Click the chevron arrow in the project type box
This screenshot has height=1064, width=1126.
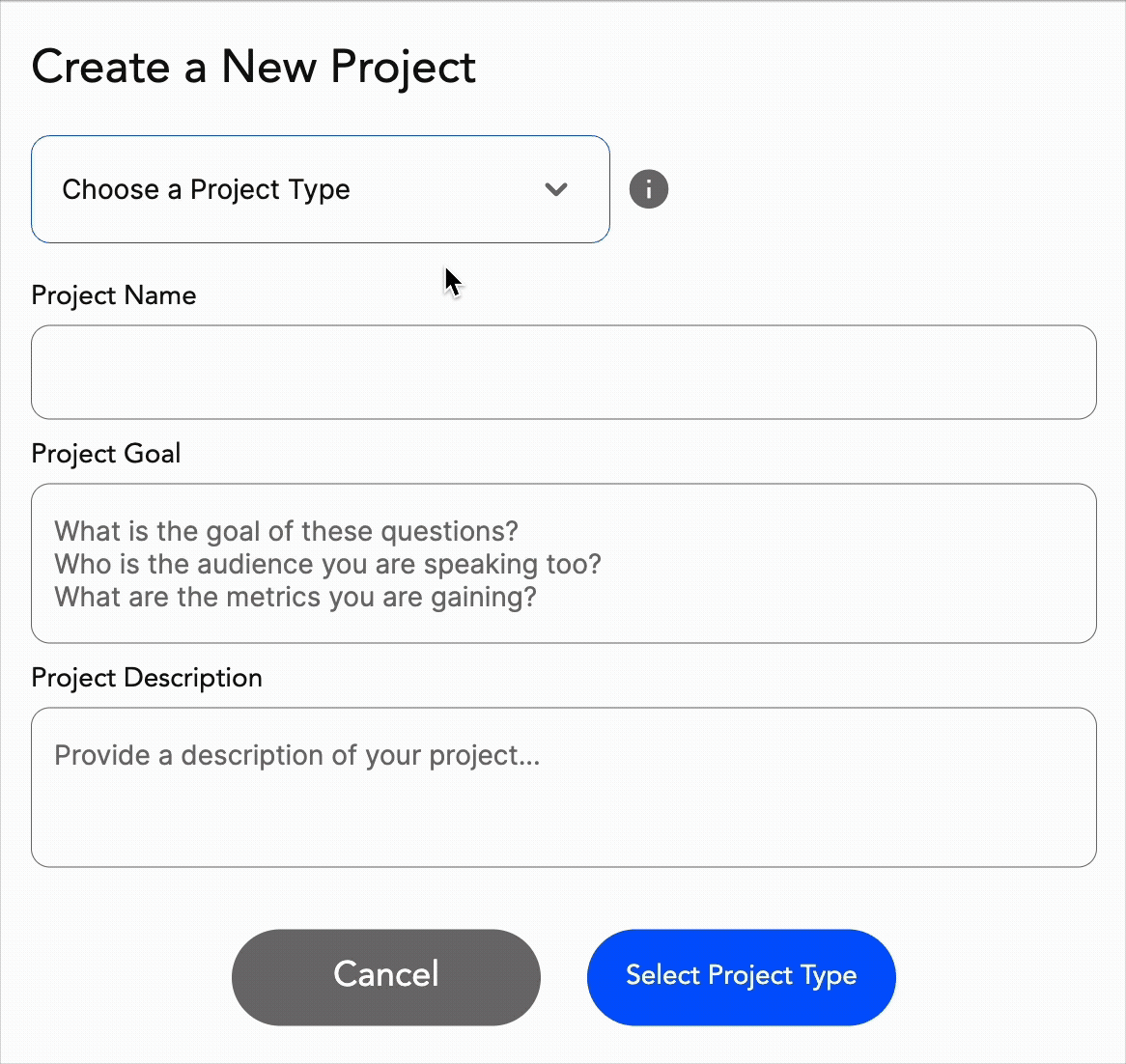556,189
